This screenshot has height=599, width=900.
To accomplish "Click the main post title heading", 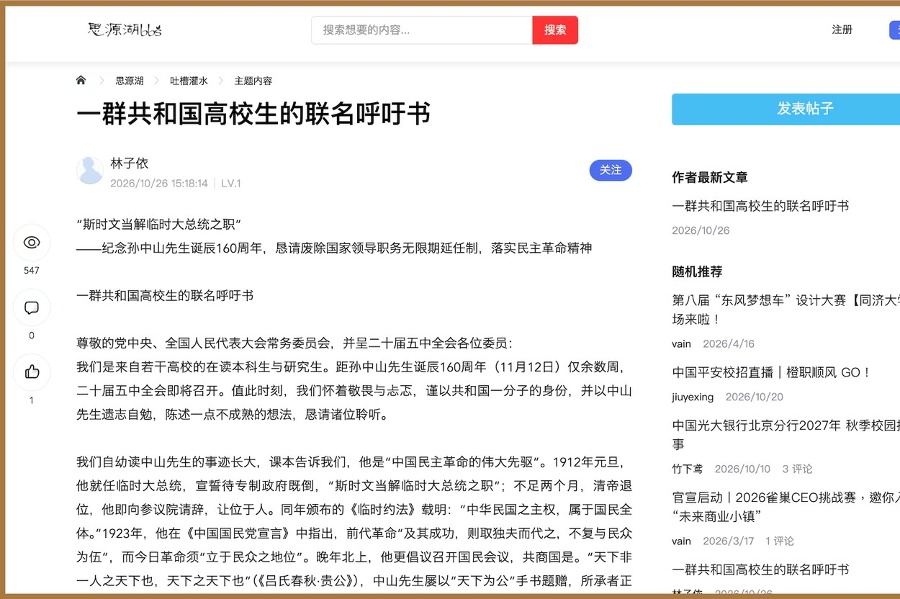I will [253, 113].
